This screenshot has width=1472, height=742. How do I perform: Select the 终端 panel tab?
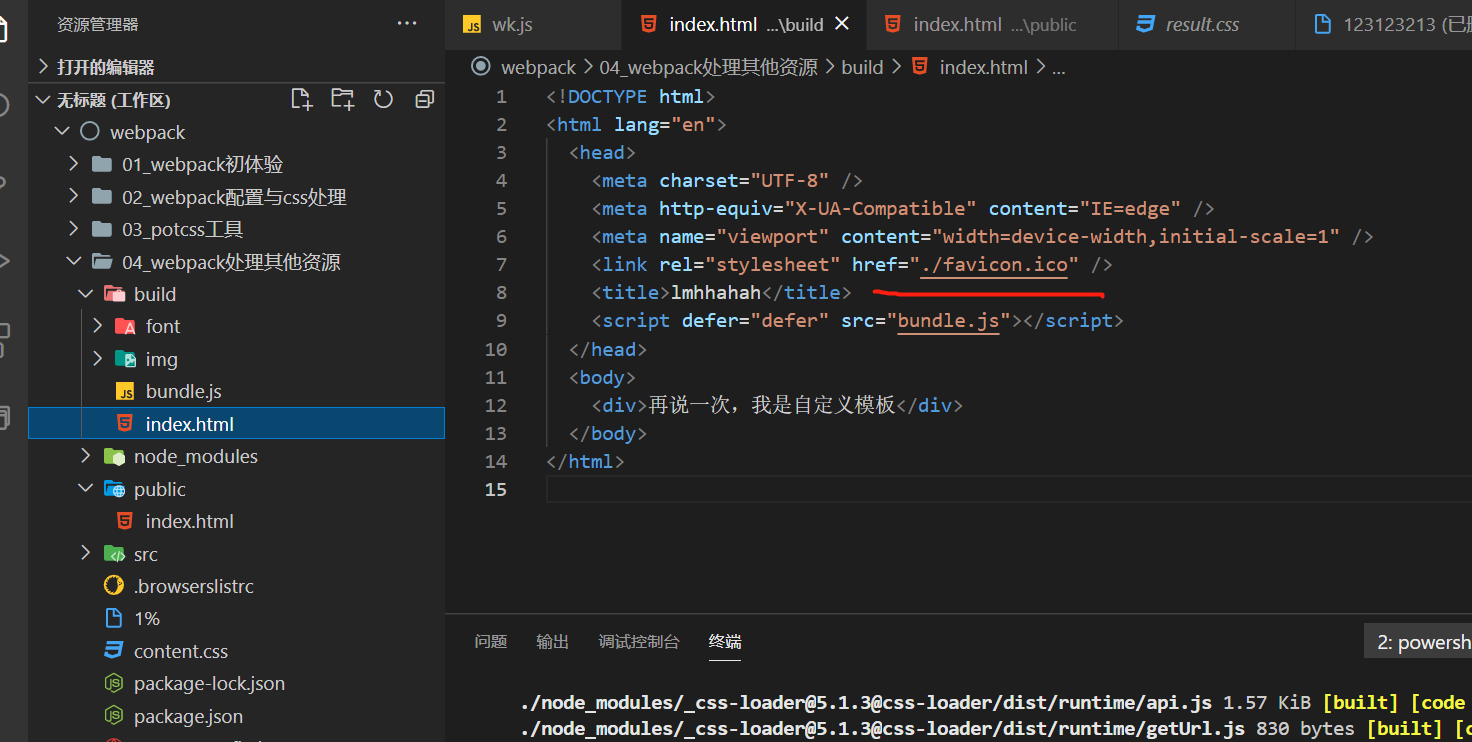click(x=725, y=642)
